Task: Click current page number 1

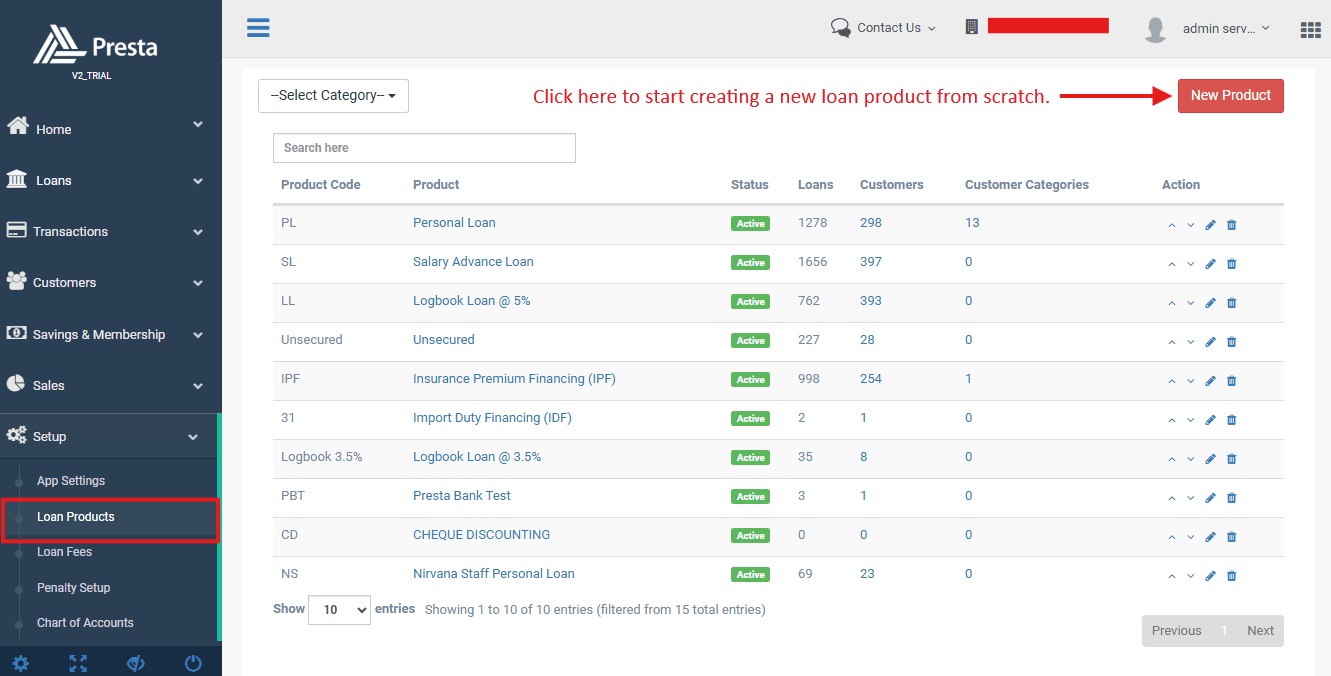Action: click(1224, 630)
